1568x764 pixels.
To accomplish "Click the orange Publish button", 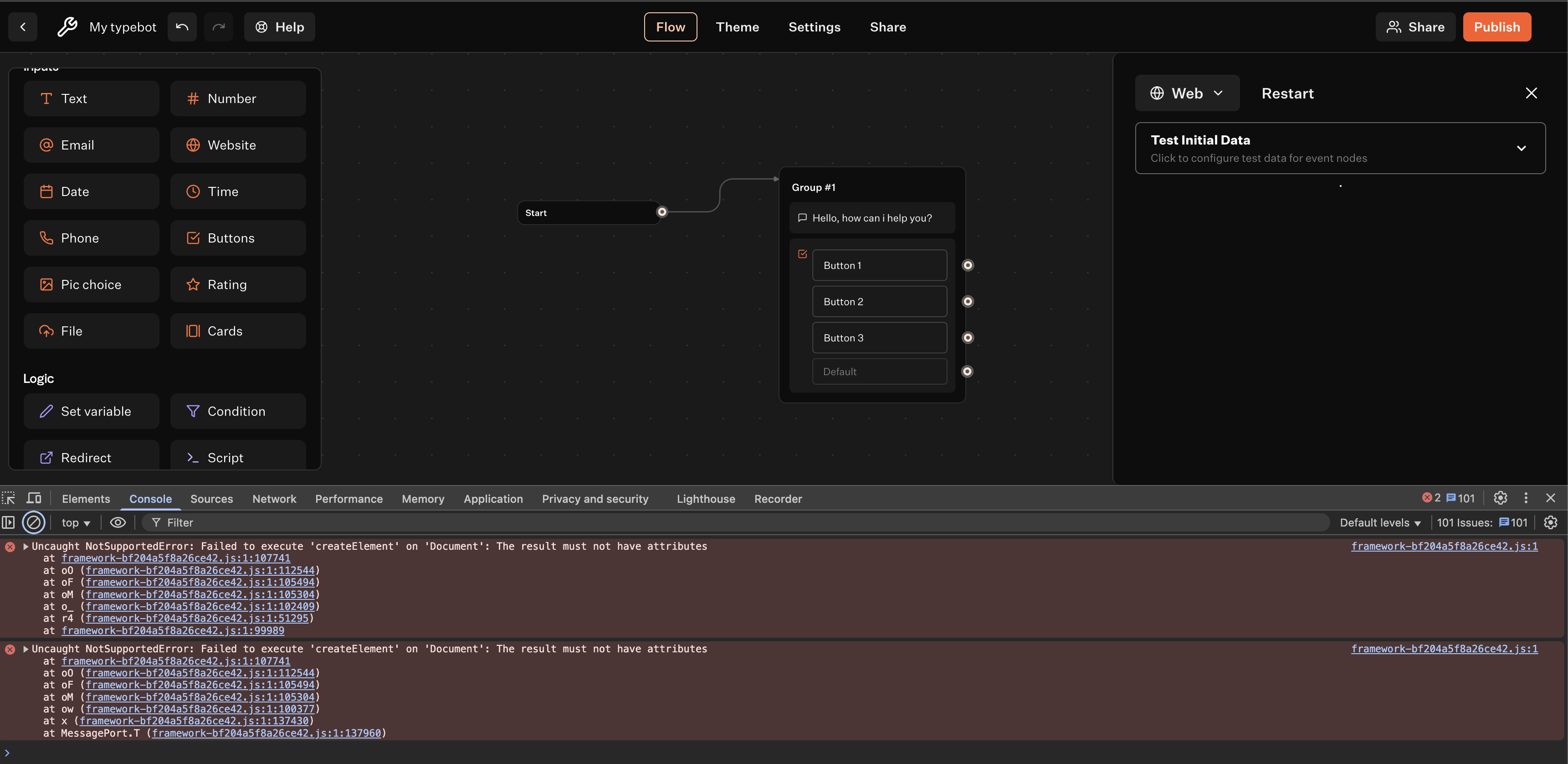I will point(1496,27).
